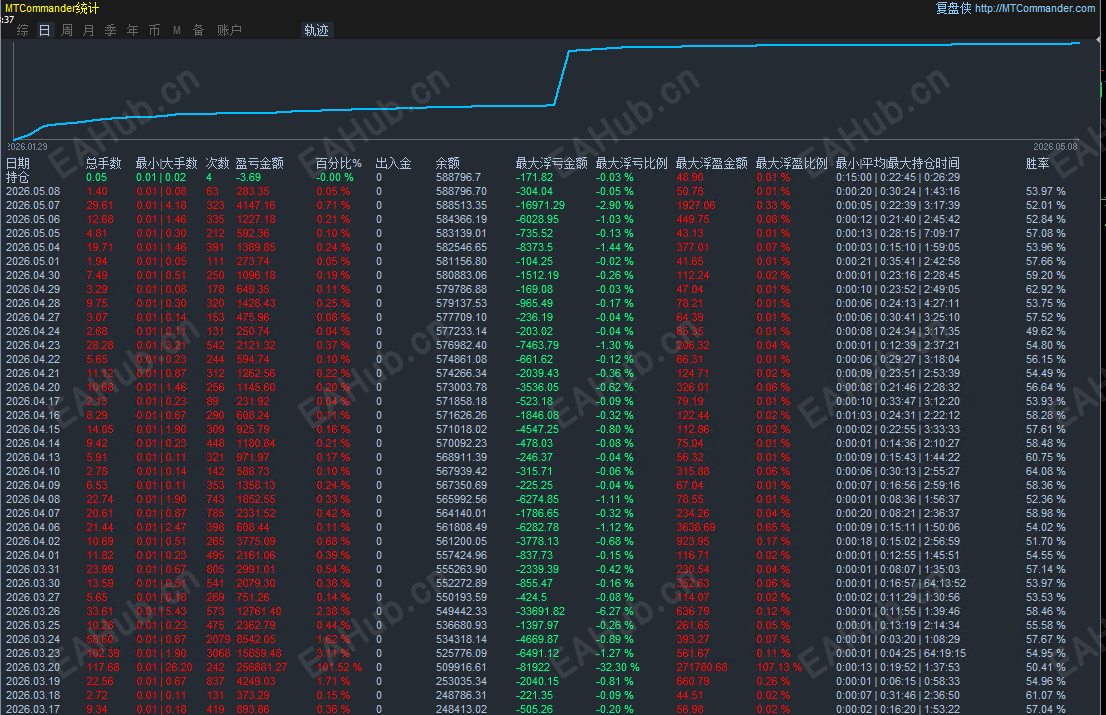Click the 最大浮盈比例 column header
Screen dimensions: 1106x715
click(791, 164)
